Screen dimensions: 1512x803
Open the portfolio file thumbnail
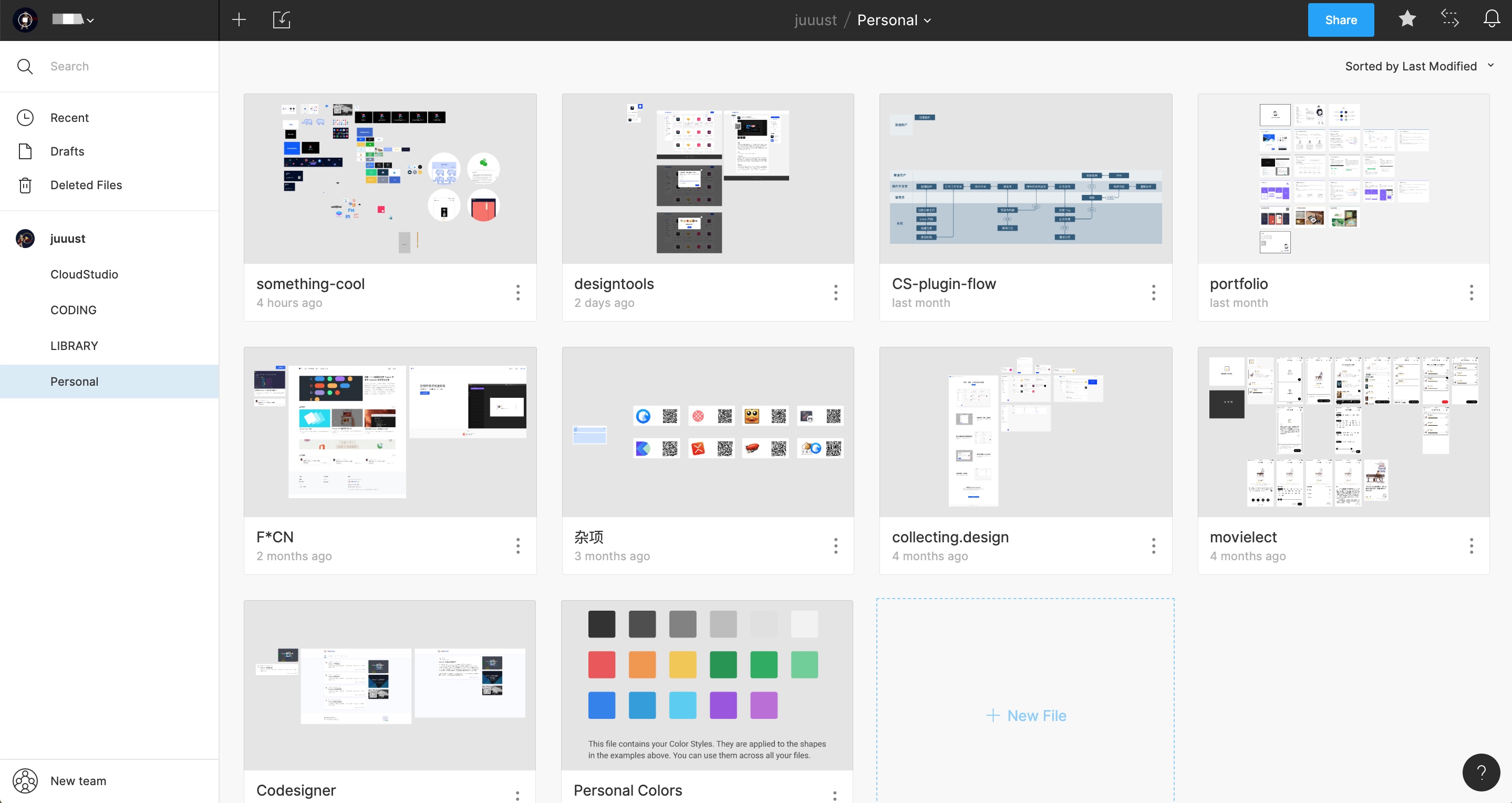(x=1343, y=179)
